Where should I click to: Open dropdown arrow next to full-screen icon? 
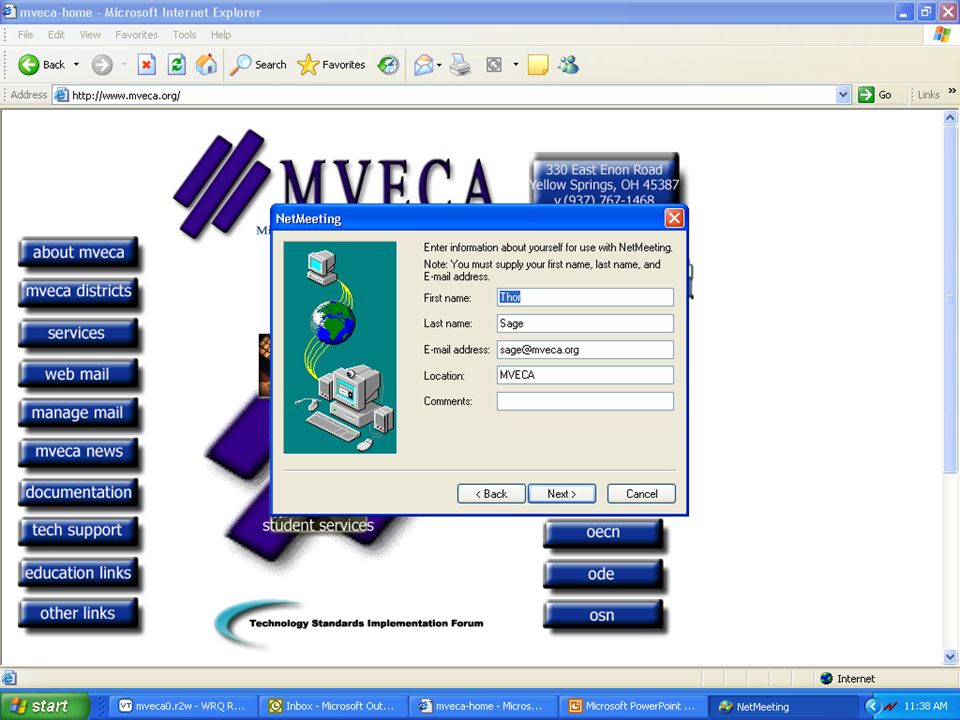(x=516, y=64)
